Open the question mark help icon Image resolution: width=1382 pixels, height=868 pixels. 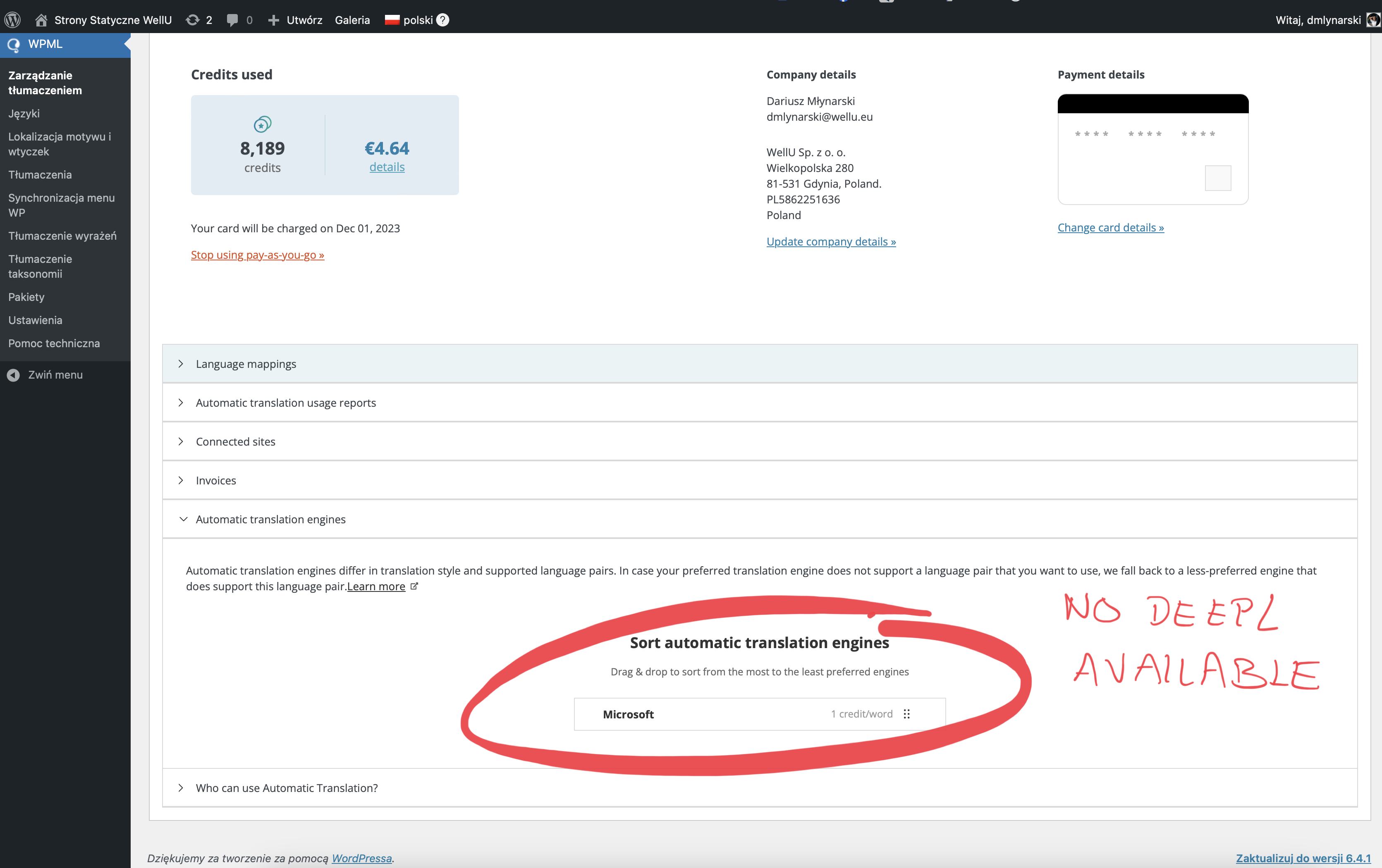point(442,20)
